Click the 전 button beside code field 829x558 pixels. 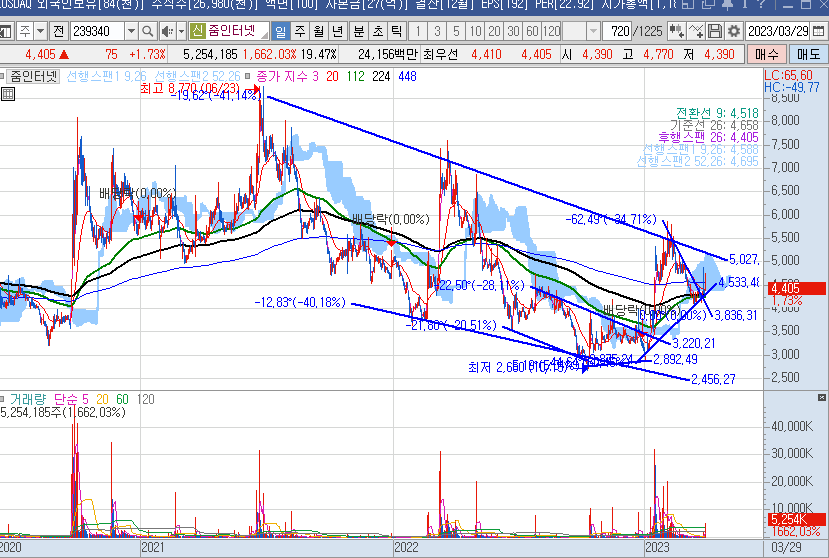coord(59,31)
